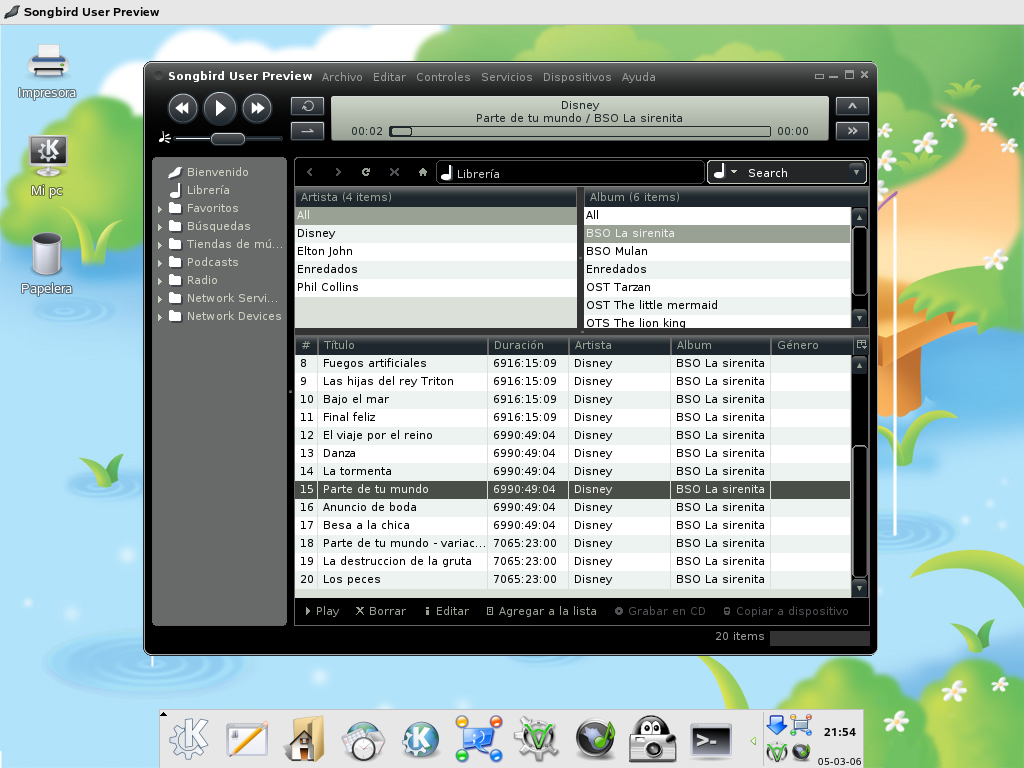Open the search type note dropdown
This screenshot has width=1024, height=768.
725,172
